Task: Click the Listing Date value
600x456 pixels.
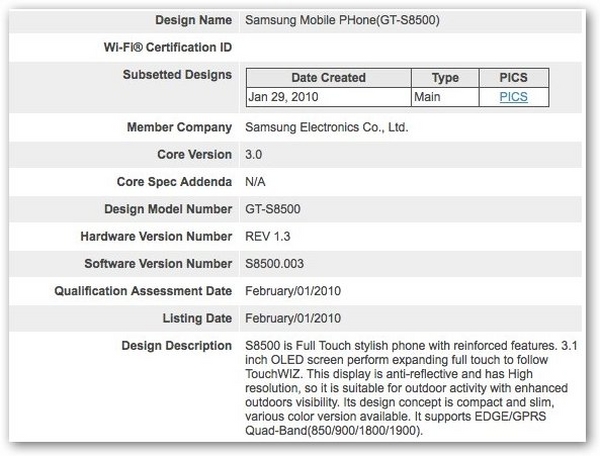Action: pyautogui.click(x=296, y=318)
